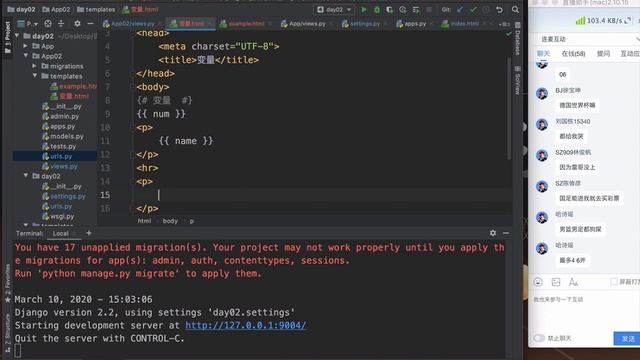Collapse the inner day02 package folder
Screen dimensions: 640x360
point(26,176)
